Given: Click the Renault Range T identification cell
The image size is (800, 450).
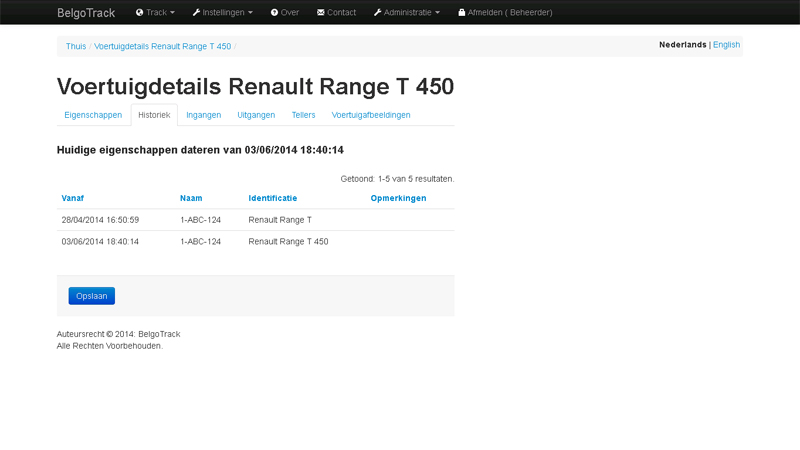Looking at the screenshot, I should 280,220.
